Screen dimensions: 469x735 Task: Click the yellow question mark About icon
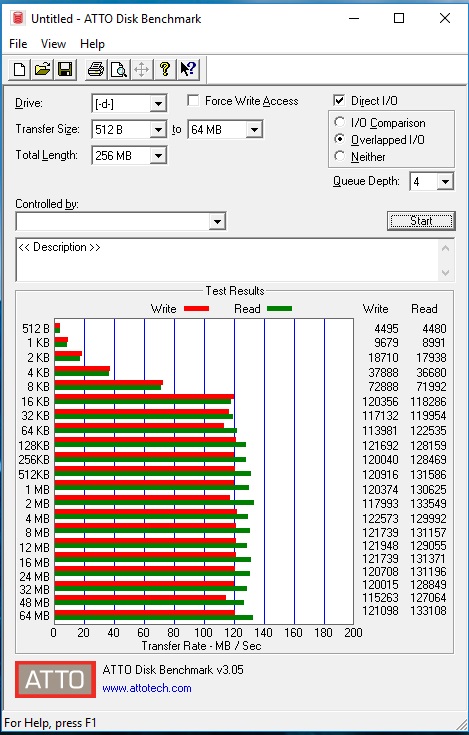point(165,70)
